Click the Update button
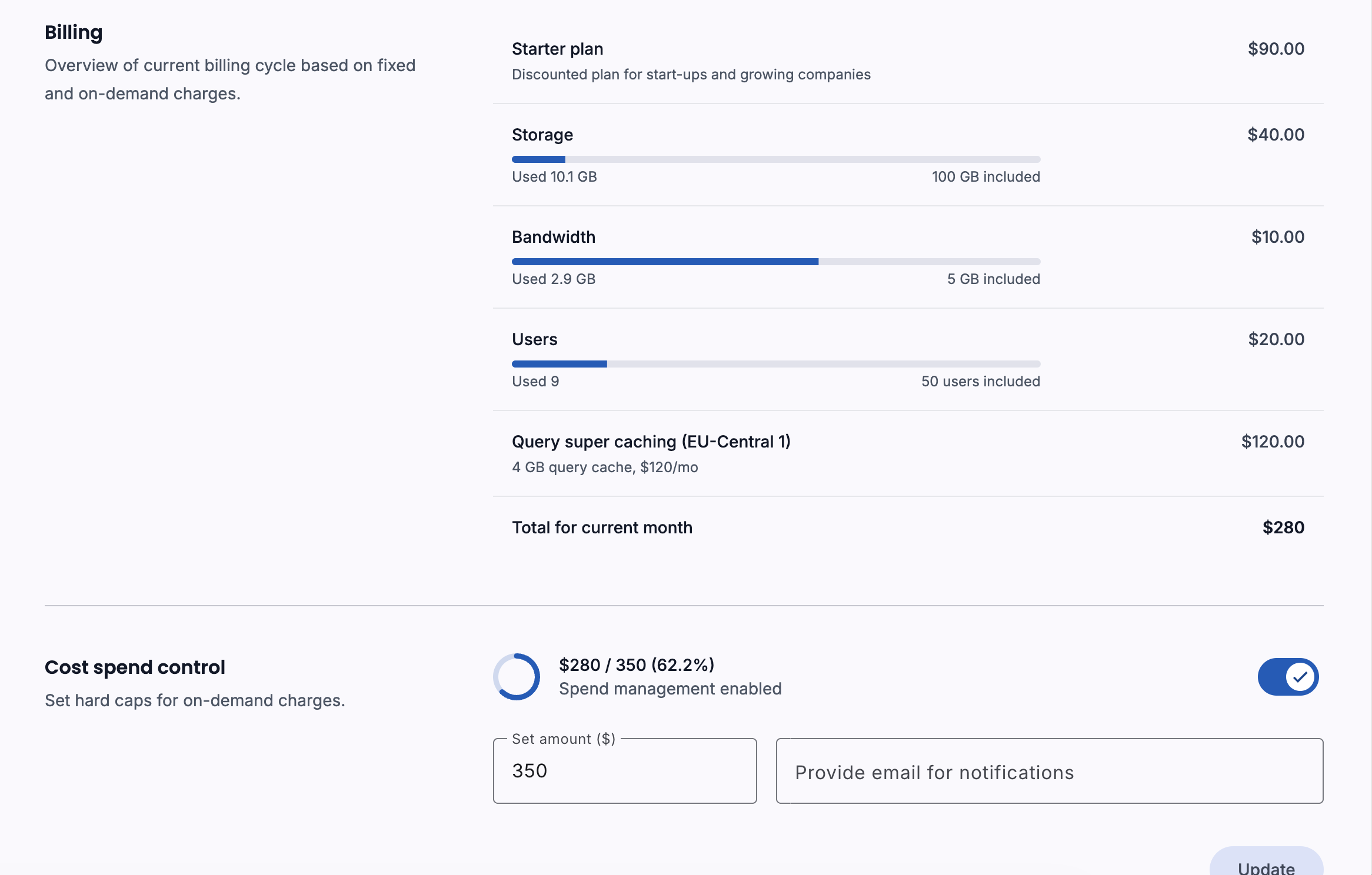The width and height of the screenshot is (1372, 875). pyautogui.click(x=1266, y=866)
